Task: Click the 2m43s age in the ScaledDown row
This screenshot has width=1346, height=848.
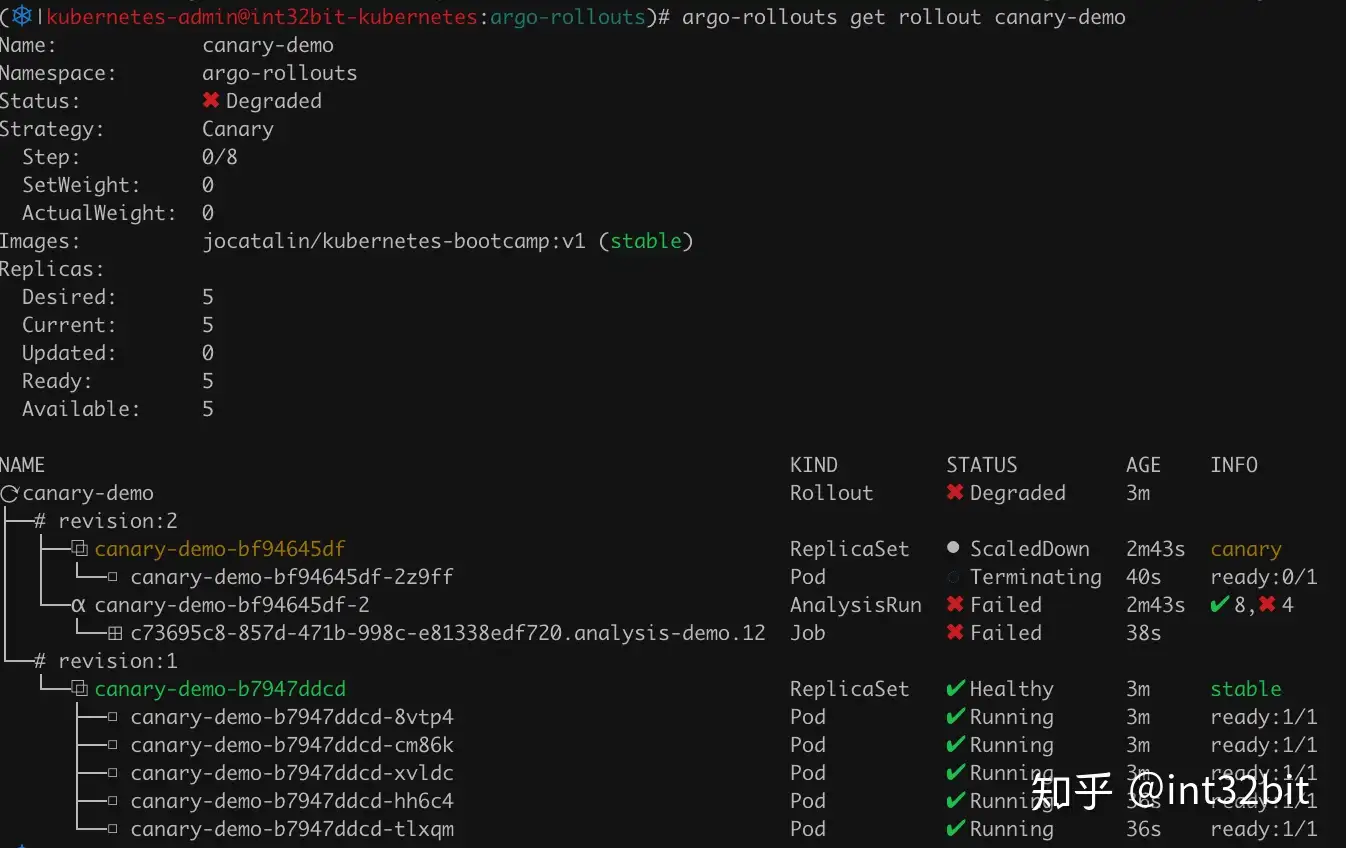Action: 1156,549
